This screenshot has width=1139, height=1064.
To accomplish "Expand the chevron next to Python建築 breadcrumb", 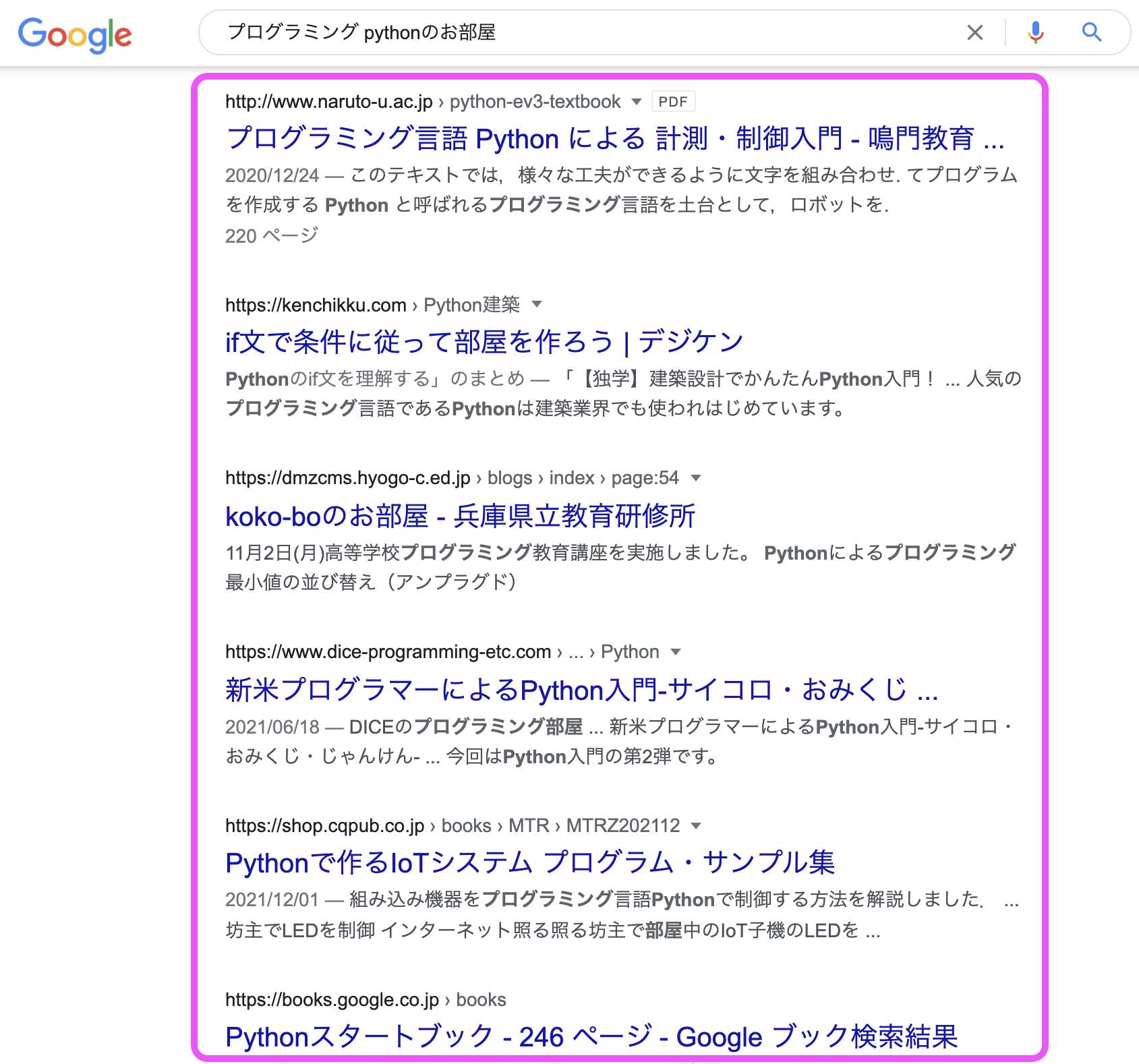I will [x=536, y=305].
